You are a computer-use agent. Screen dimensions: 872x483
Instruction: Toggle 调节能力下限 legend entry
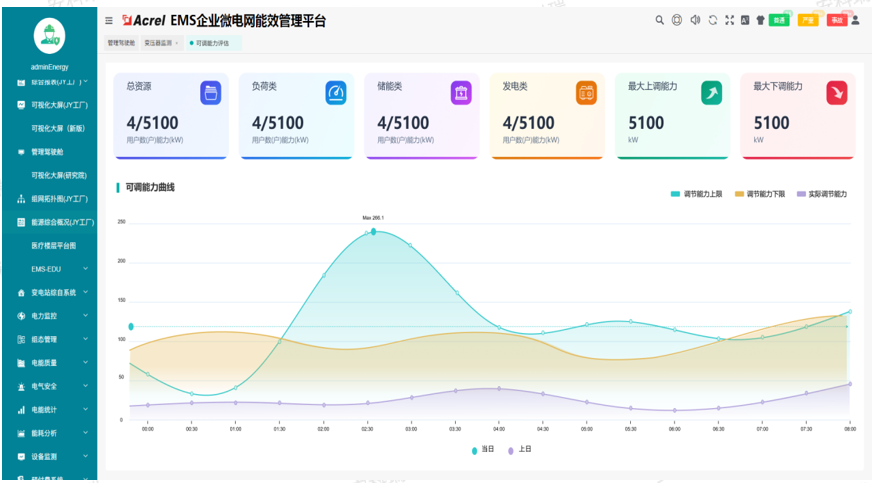click(760, 193)
